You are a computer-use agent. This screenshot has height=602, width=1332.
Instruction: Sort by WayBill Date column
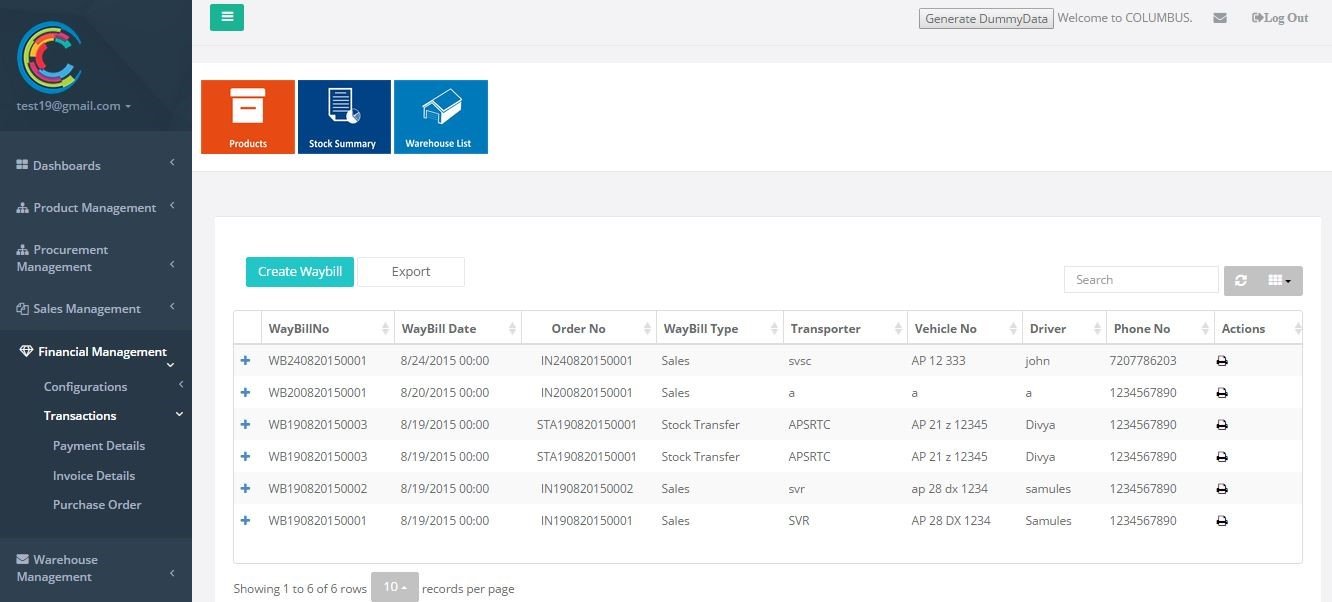point(457,328)
